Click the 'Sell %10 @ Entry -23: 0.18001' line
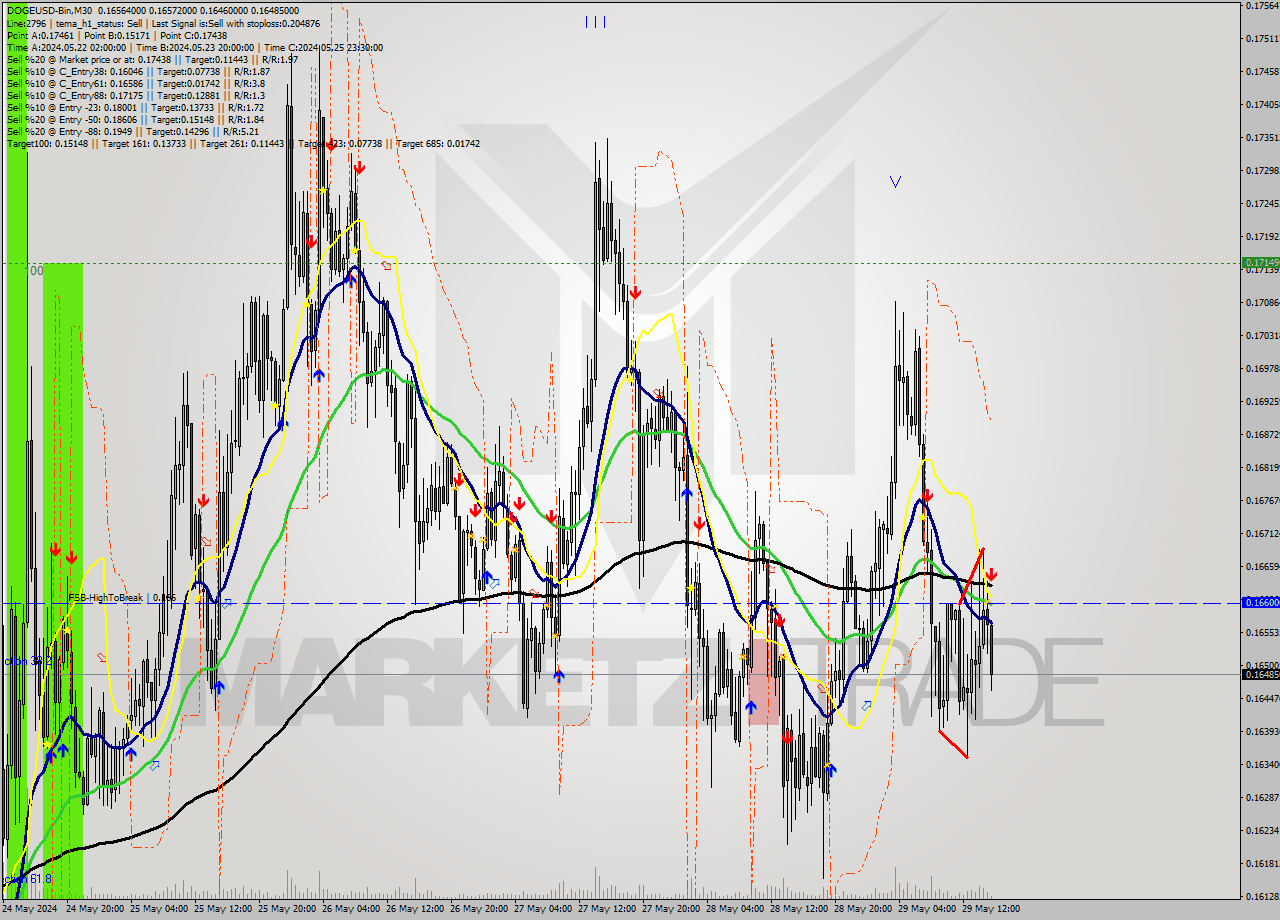The width and height of the screenshot is (1280, 920). pos(136,107)
